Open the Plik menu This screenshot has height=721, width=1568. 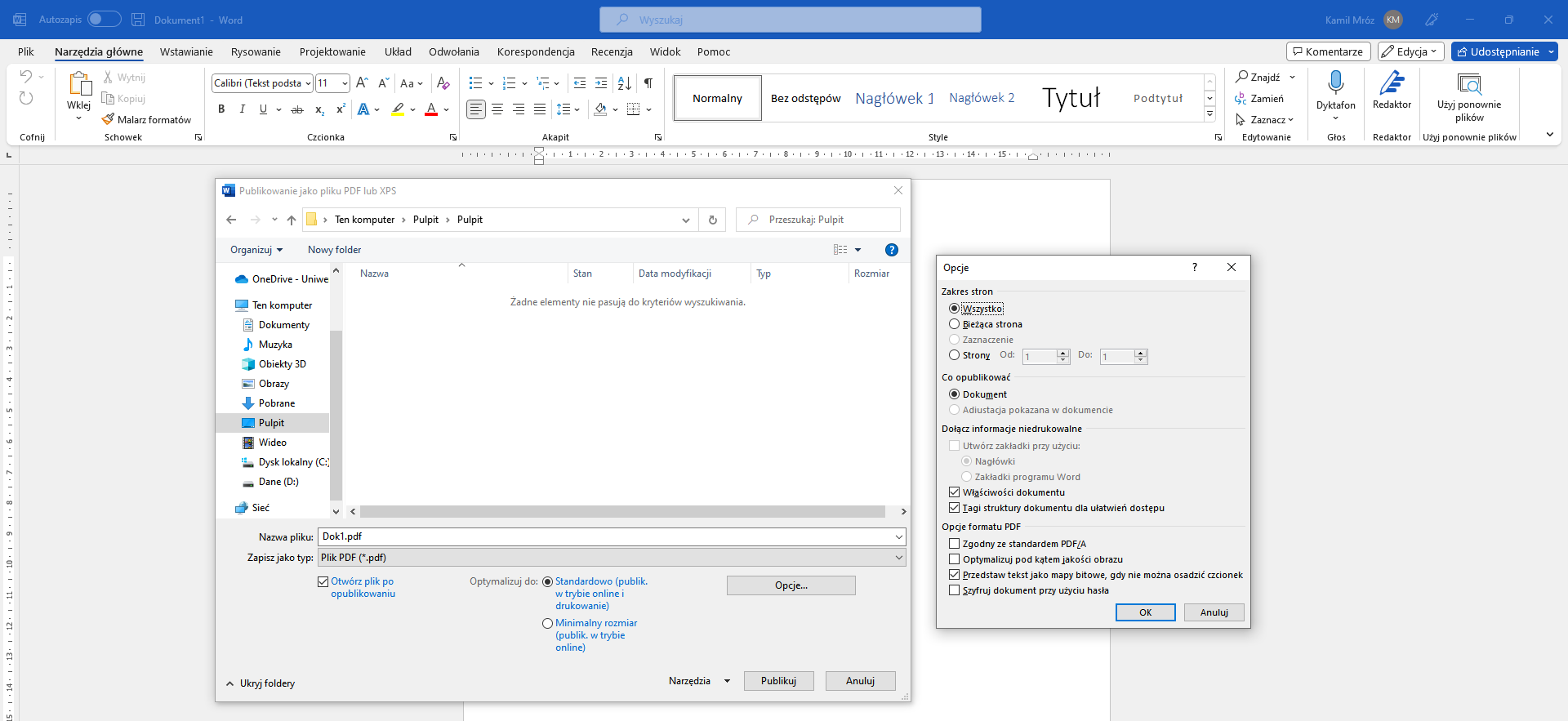pos(26,51)
